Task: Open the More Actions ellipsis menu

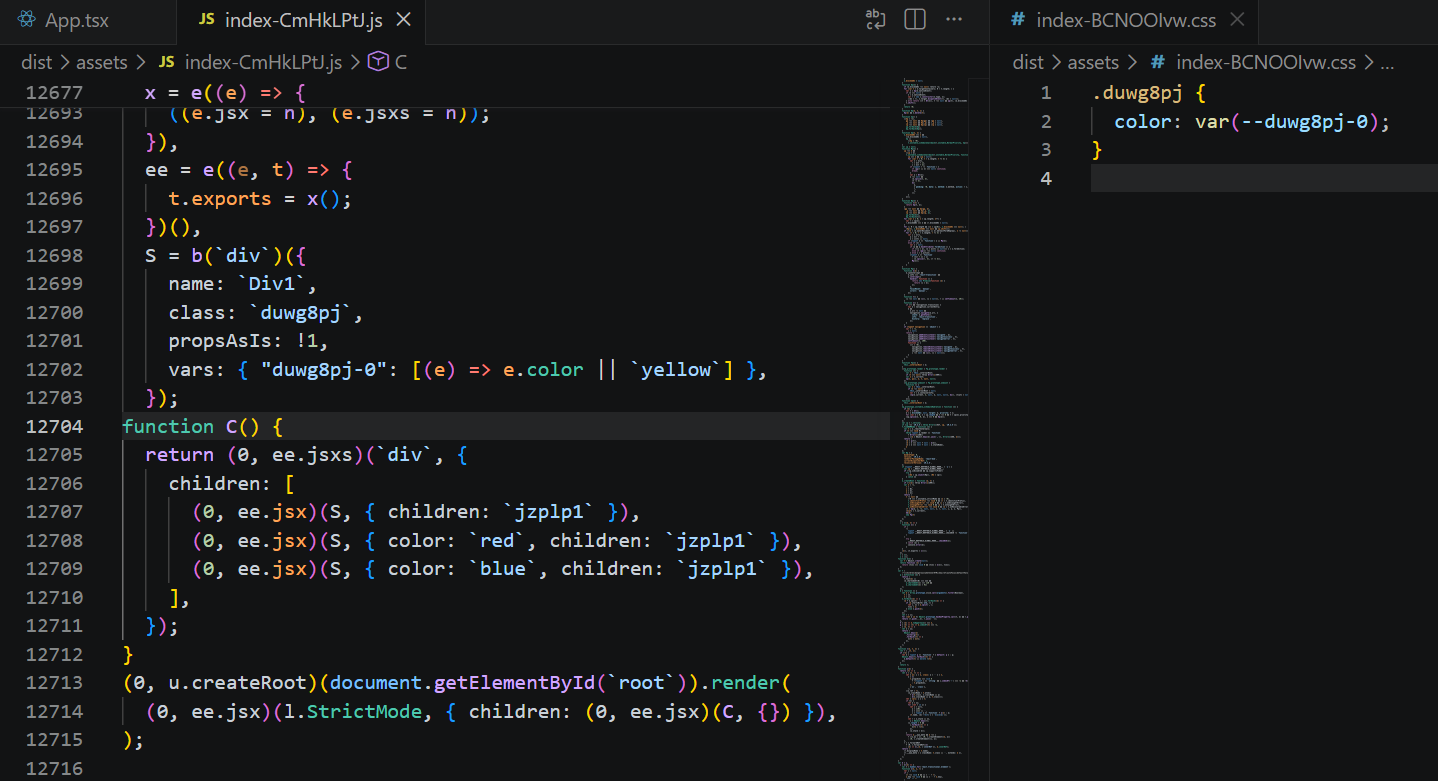Action: click(954, 20)
